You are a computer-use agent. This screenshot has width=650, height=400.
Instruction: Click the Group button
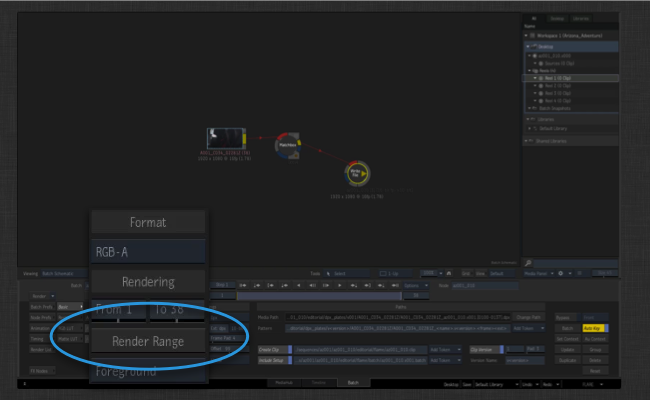point(595,349)
